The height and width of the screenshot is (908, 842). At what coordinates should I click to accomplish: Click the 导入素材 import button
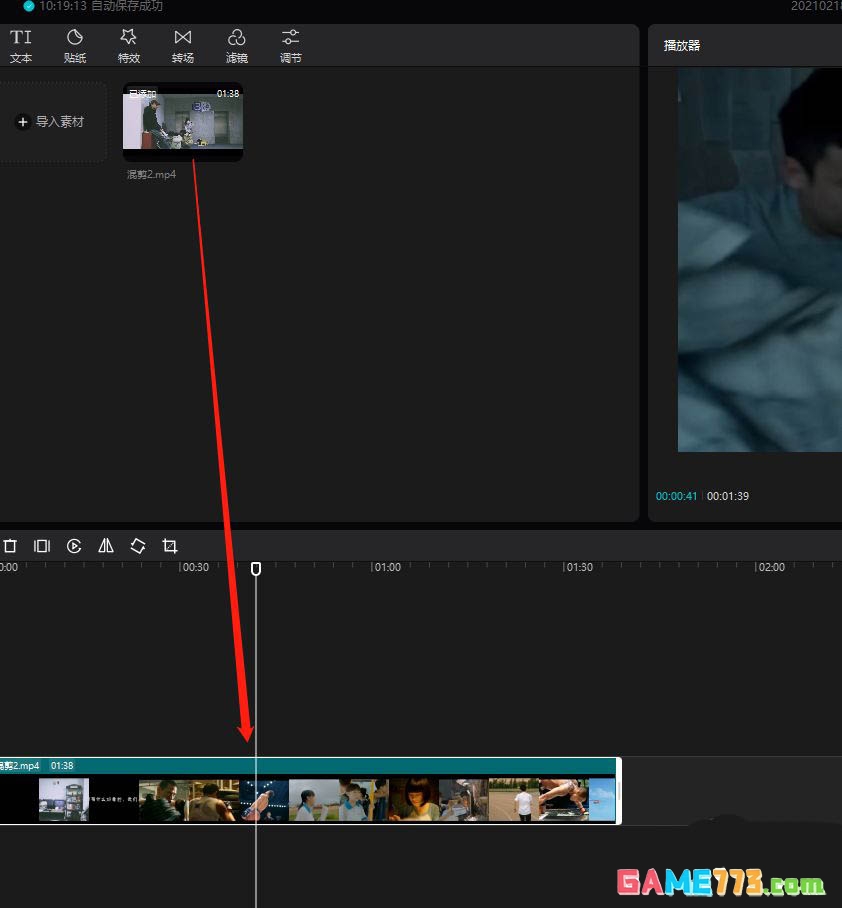[x=51, y=122]
